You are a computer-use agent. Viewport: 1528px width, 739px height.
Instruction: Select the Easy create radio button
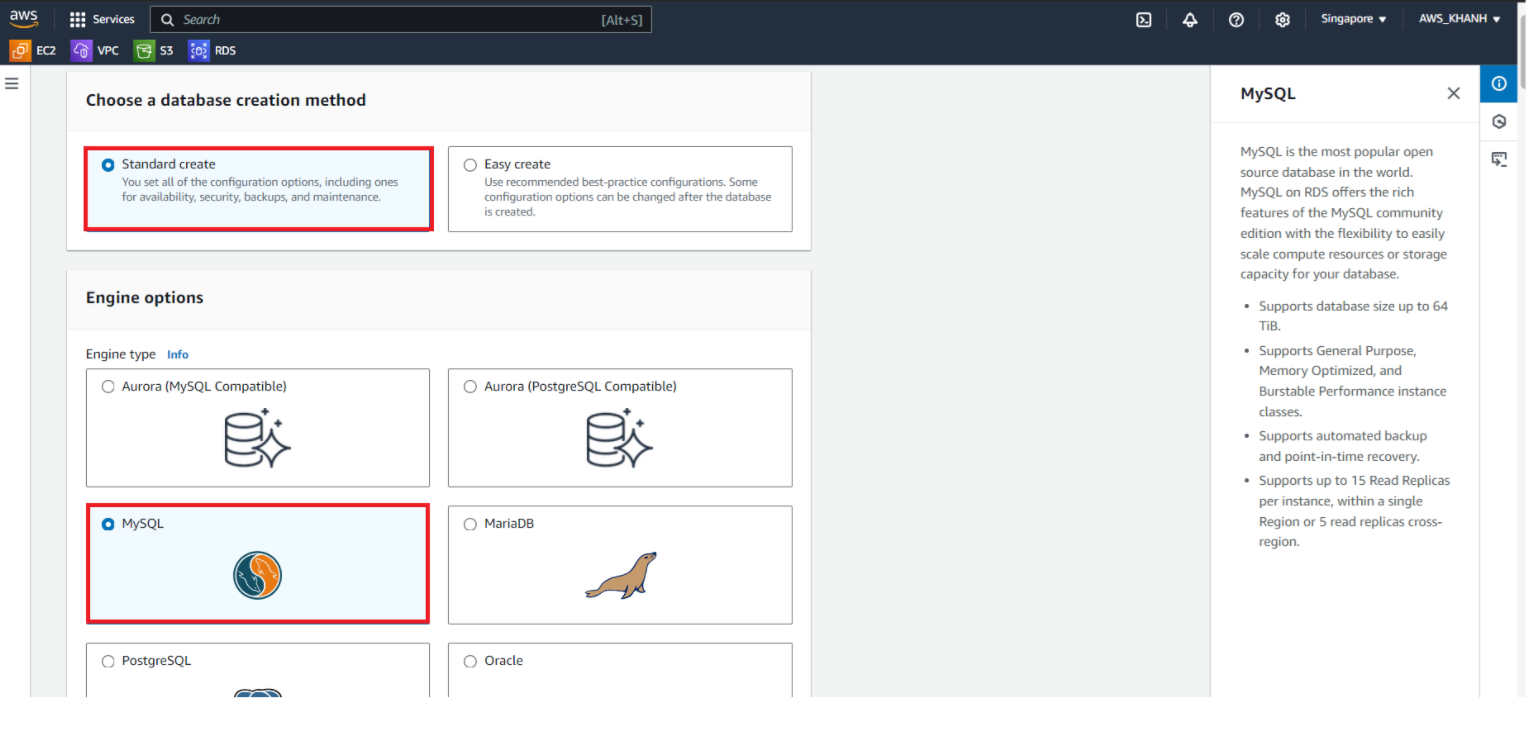[470, 165]
